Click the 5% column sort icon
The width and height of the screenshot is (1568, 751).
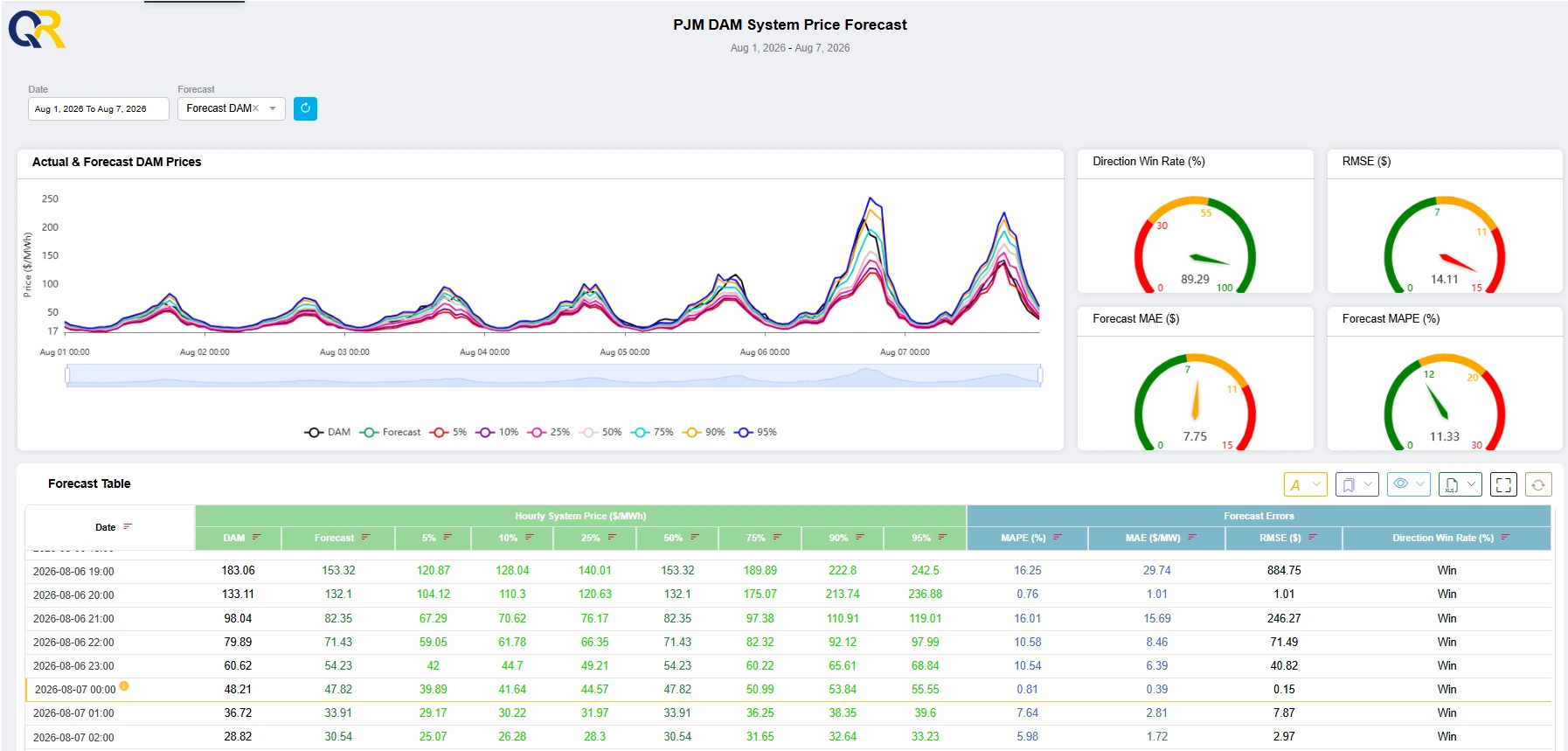[x=448, y=538]
